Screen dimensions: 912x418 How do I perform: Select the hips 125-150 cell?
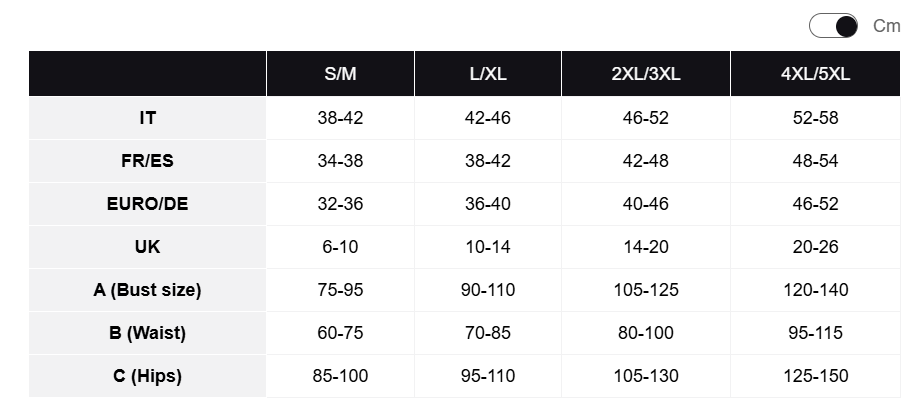[815, 376]
